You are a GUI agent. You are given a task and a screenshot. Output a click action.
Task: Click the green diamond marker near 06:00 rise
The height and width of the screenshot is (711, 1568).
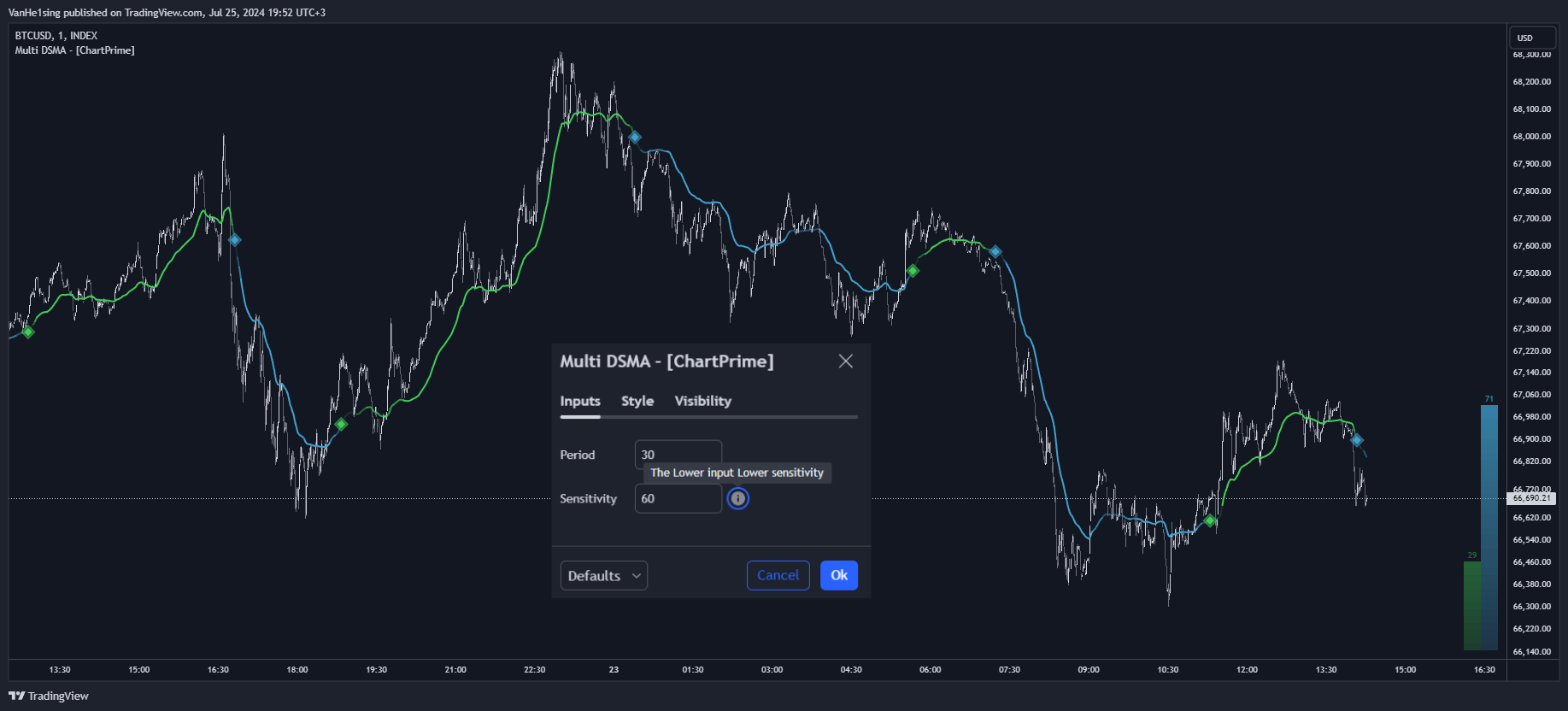click(913, 271)
